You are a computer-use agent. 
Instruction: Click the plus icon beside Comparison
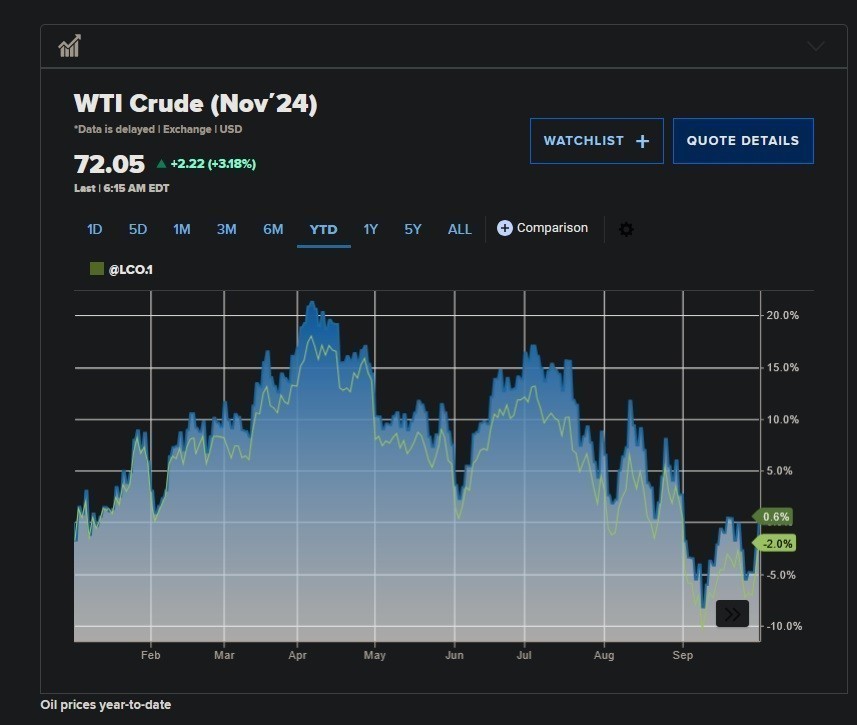505,228
